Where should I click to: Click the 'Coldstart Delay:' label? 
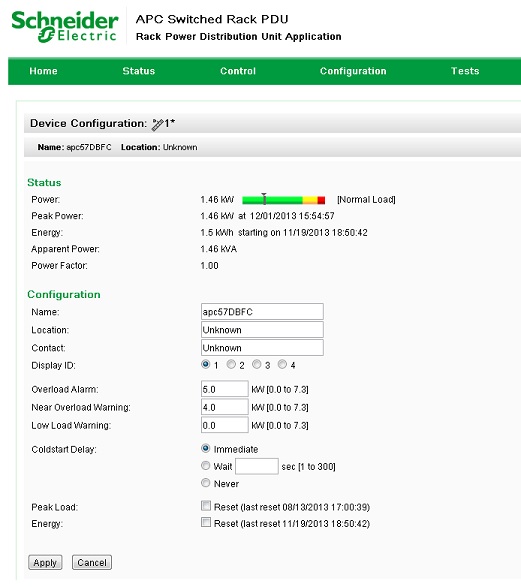[64, 449]
